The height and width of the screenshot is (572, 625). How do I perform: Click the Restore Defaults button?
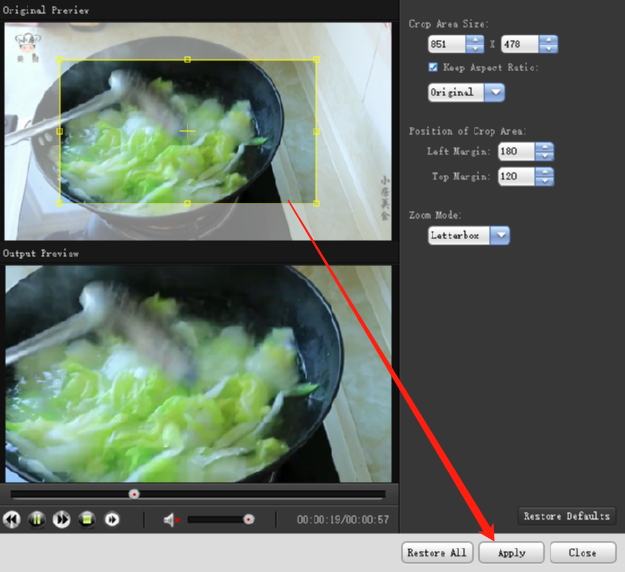point(567,516)
